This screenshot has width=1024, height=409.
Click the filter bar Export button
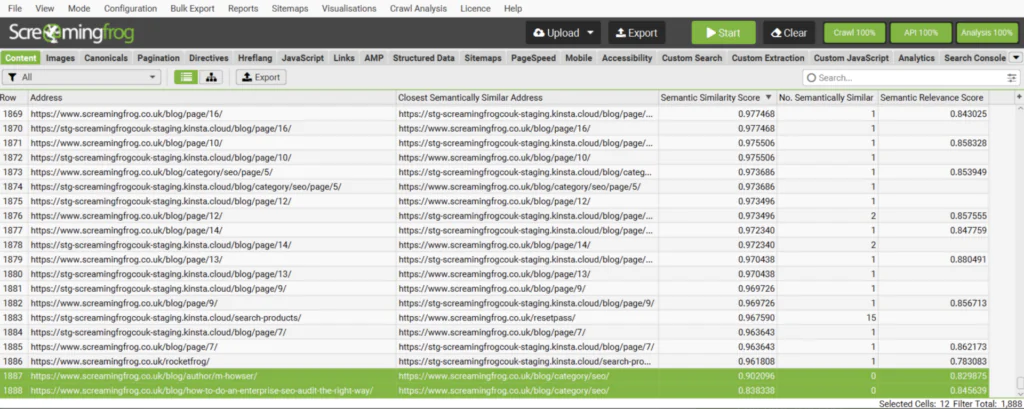coord(261,77)
